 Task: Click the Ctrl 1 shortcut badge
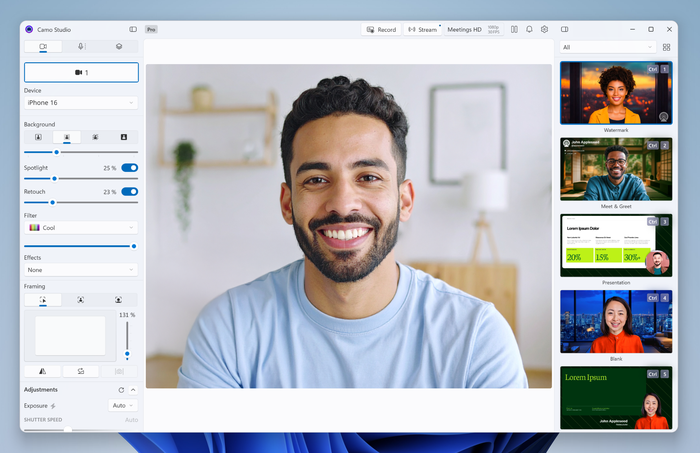[658, 69]
